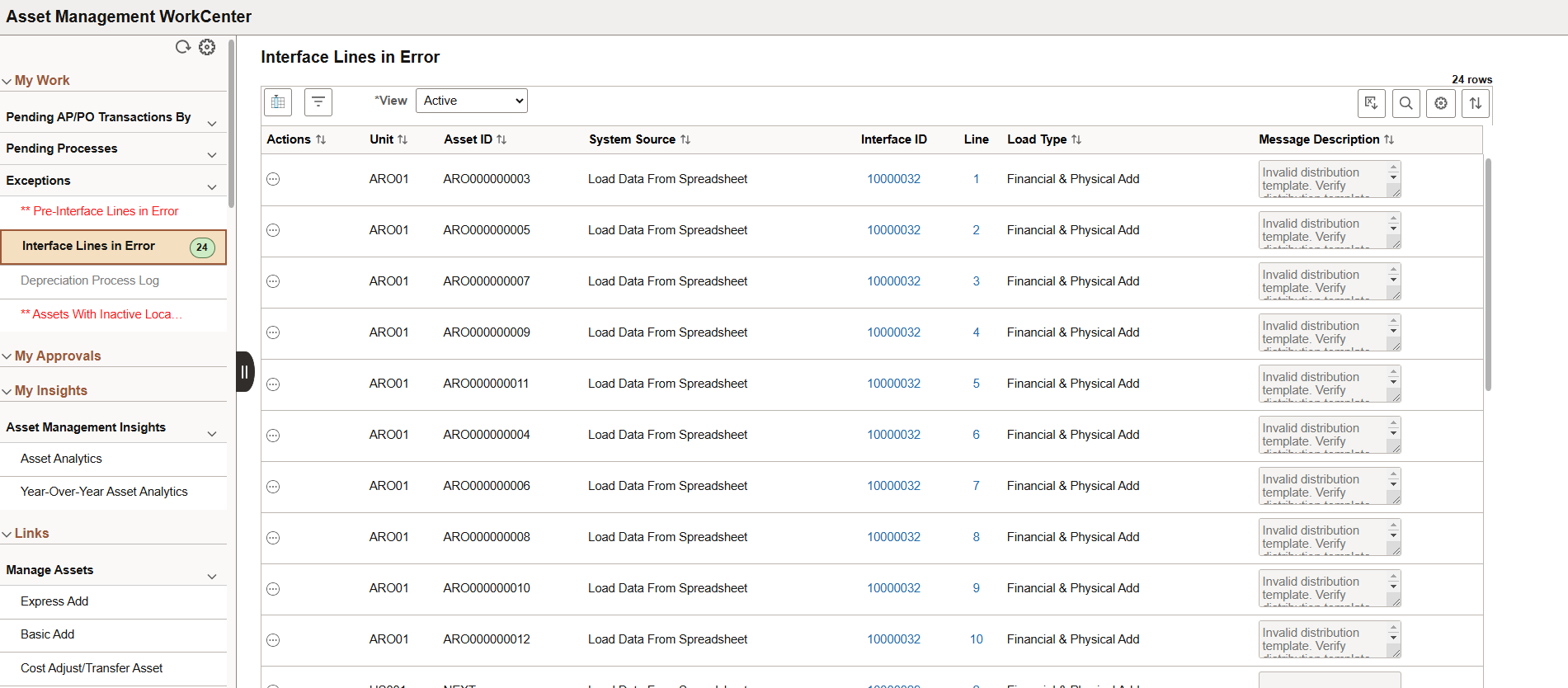Open actions menu for ARO000000005 row
Screen dimensions: 1568x688
click(273, 230)
